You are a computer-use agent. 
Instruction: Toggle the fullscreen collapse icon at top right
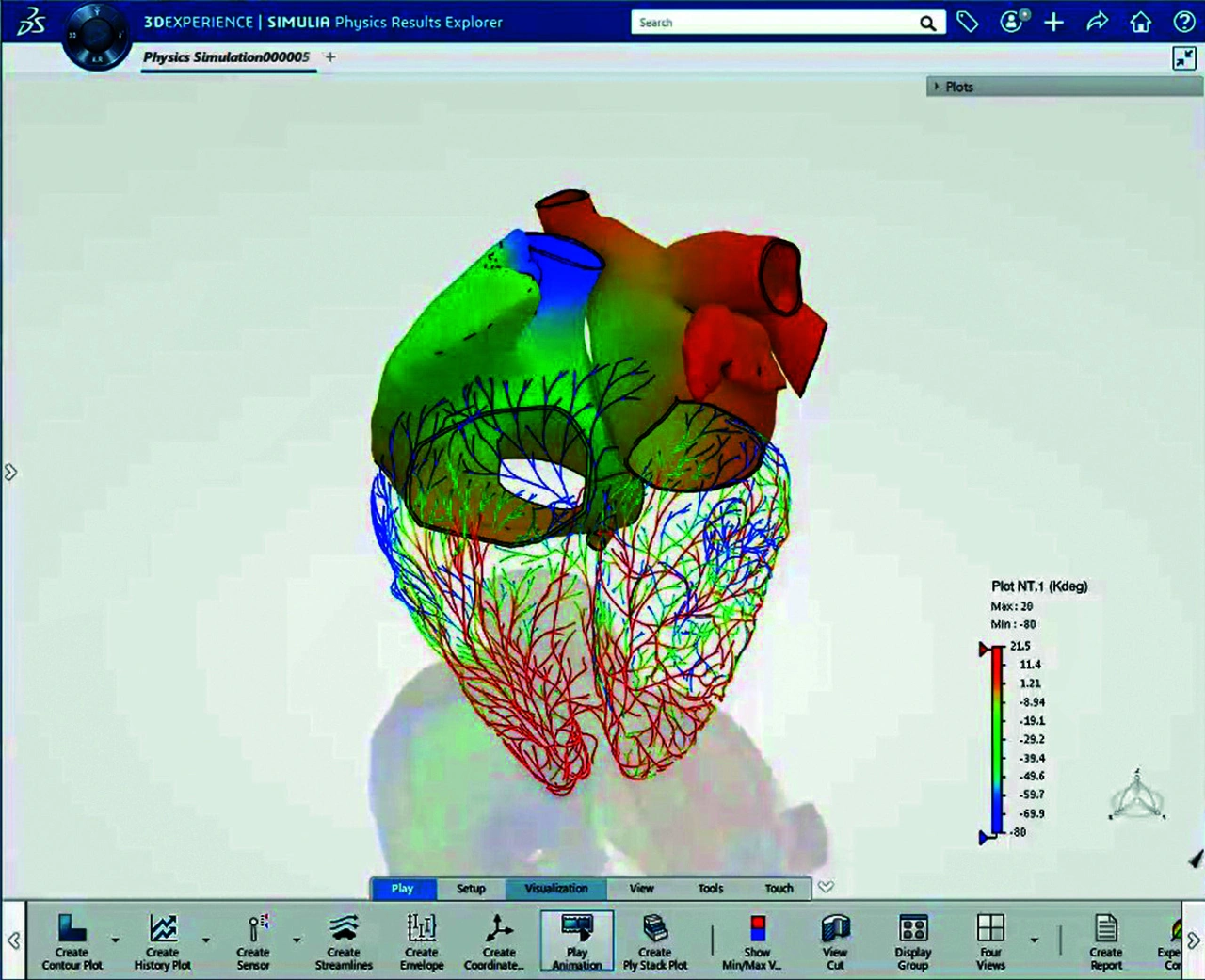point(1183,58)
